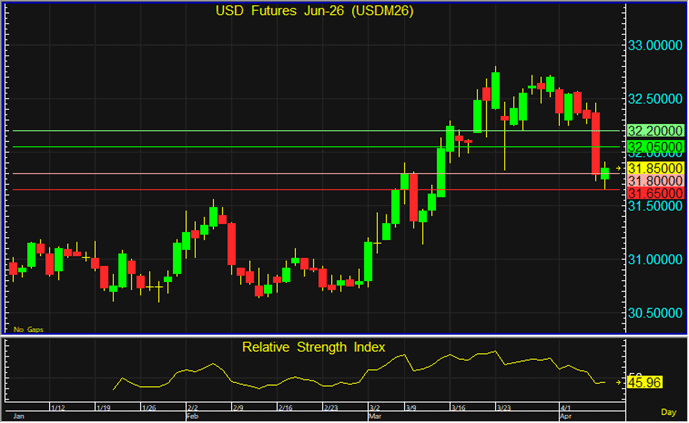Click the chart title USD Futures Jun-26 (USDM26)
Viewport: 689px width, 423px height.
click(315, 11)
